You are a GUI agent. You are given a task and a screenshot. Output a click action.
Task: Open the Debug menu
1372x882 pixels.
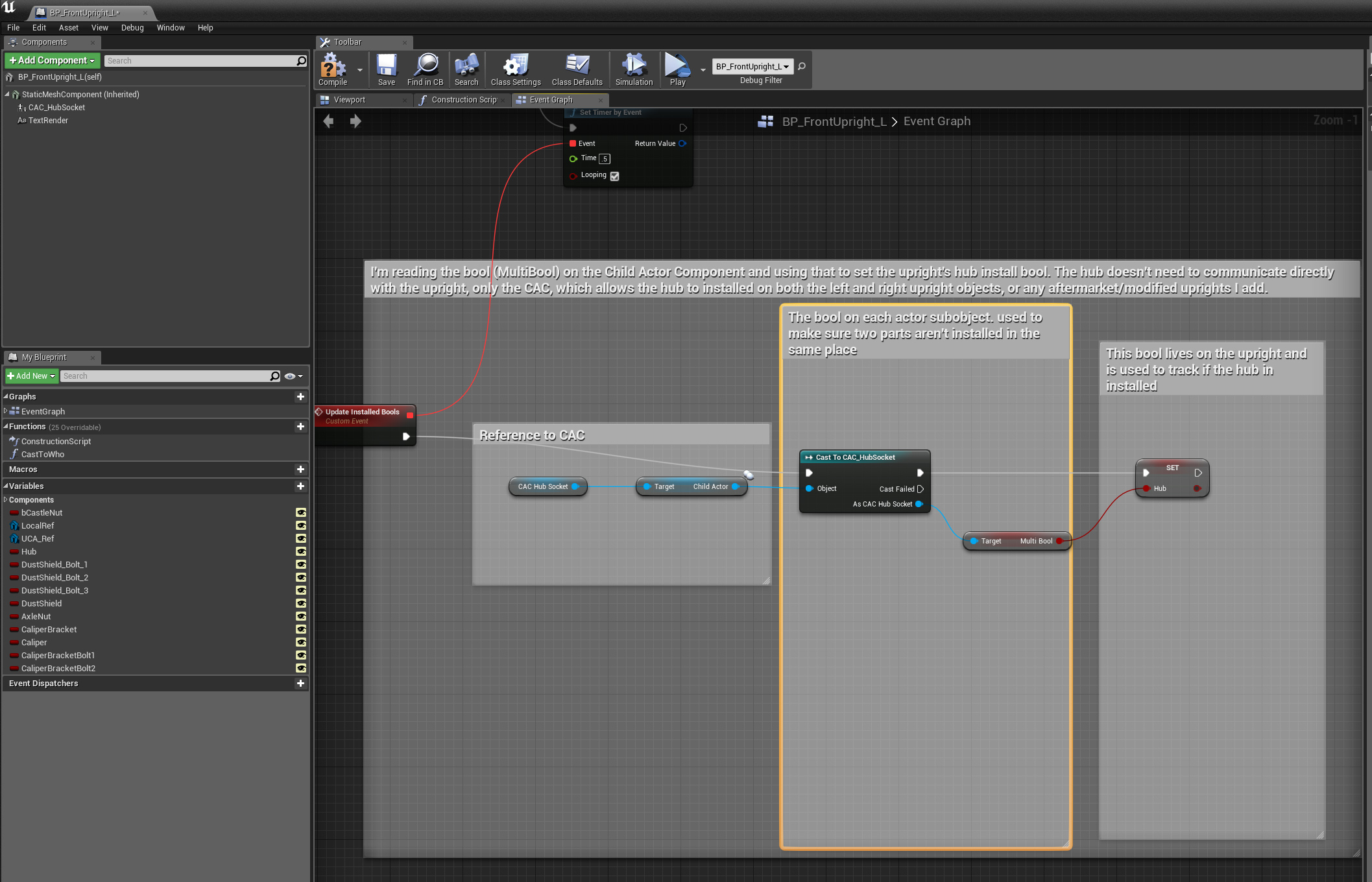(x=132, y=27)
